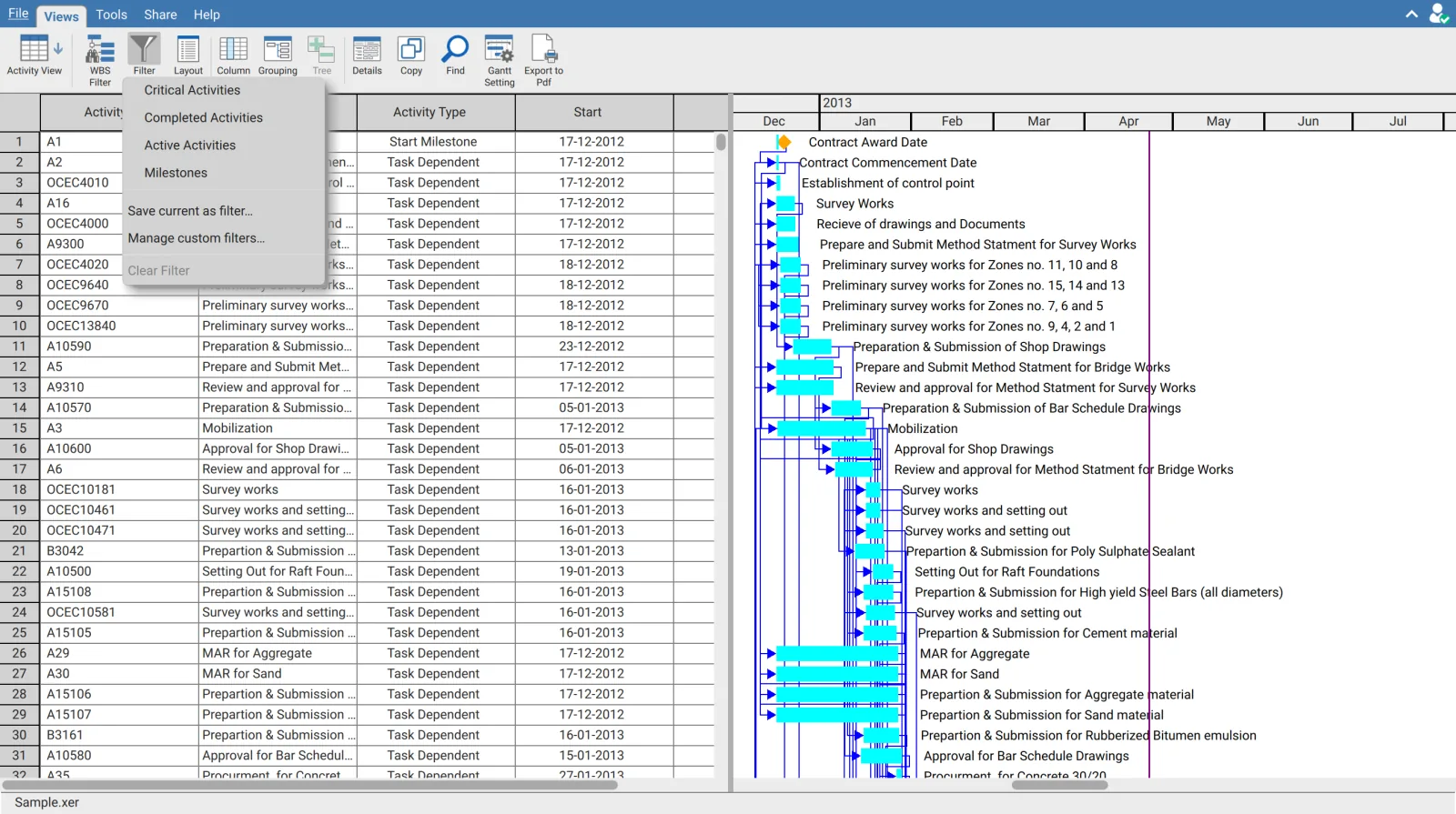Click the Gantt chart horizontal scrollbar
This screenshot has height=814, width=1456.
point(1059,785)
